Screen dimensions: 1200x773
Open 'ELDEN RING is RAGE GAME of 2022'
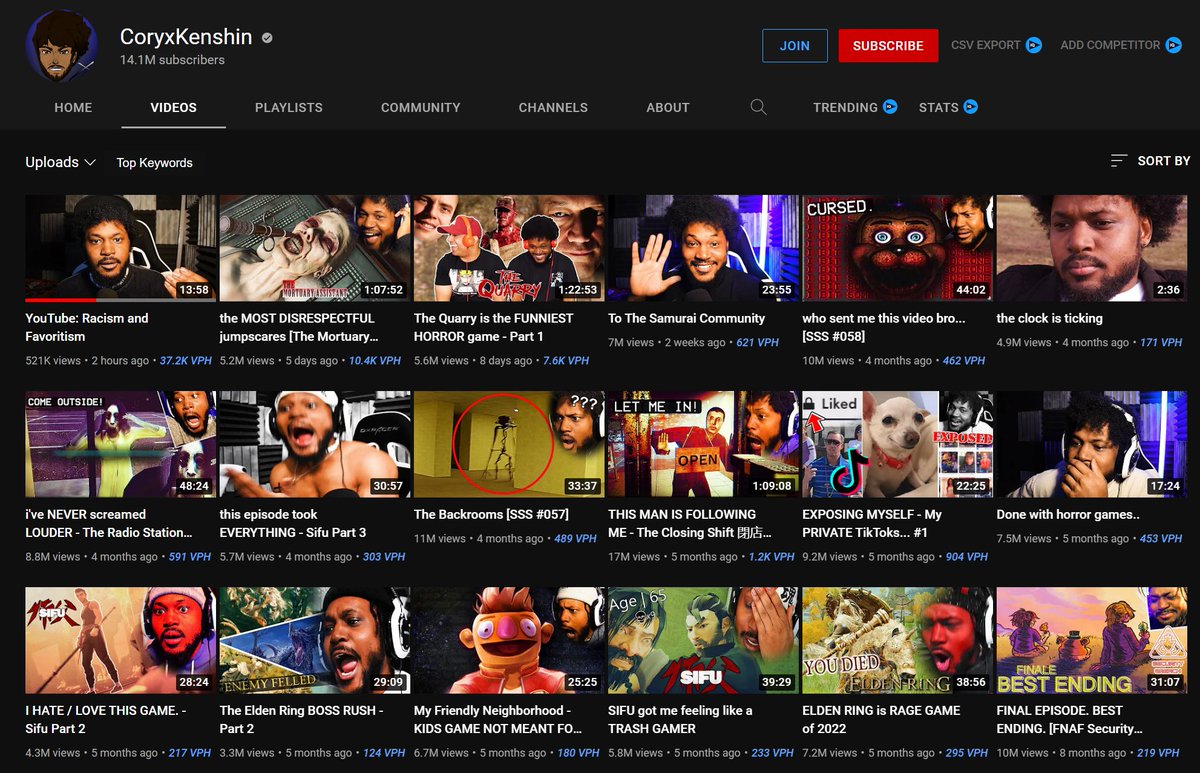pyautogui.click(x=881, y=719)
